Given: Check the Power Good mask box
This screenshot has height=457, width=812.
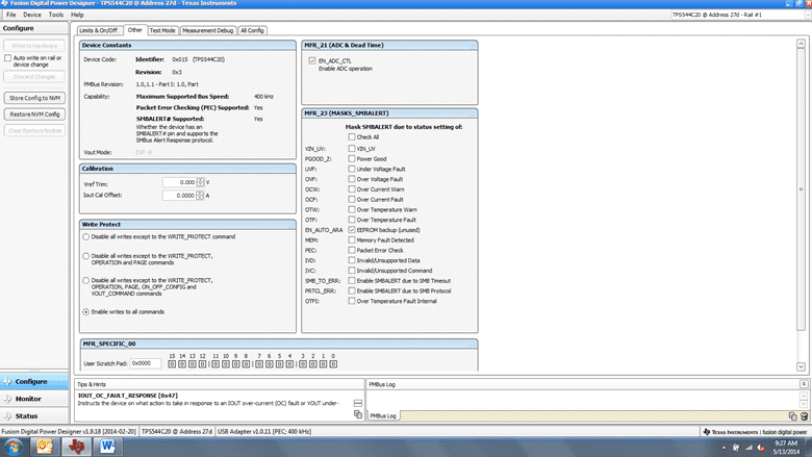Looking at the screenshot, I should click(x=352, y=159).
